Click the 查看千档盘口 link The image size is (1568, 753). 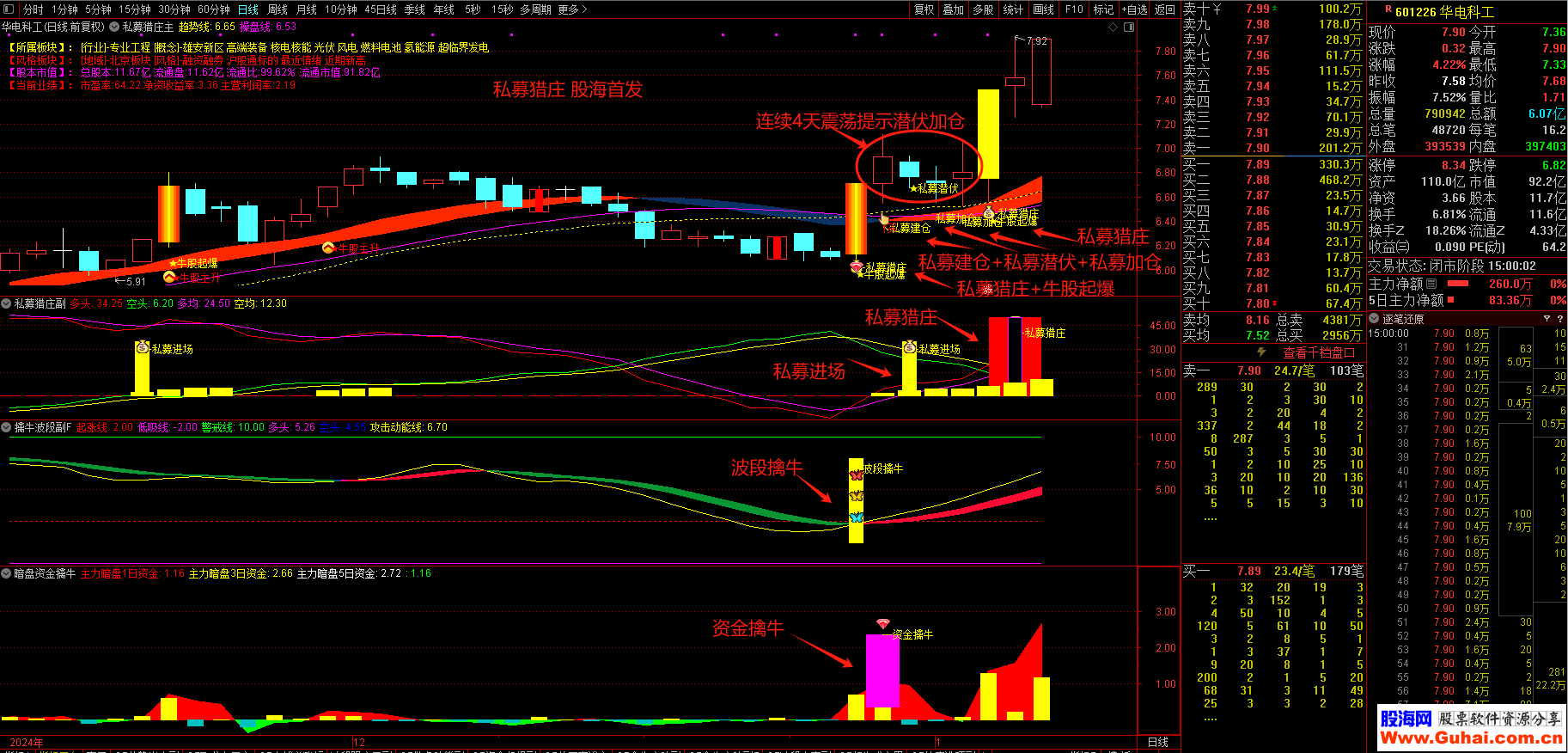(x=1319, y=352)
